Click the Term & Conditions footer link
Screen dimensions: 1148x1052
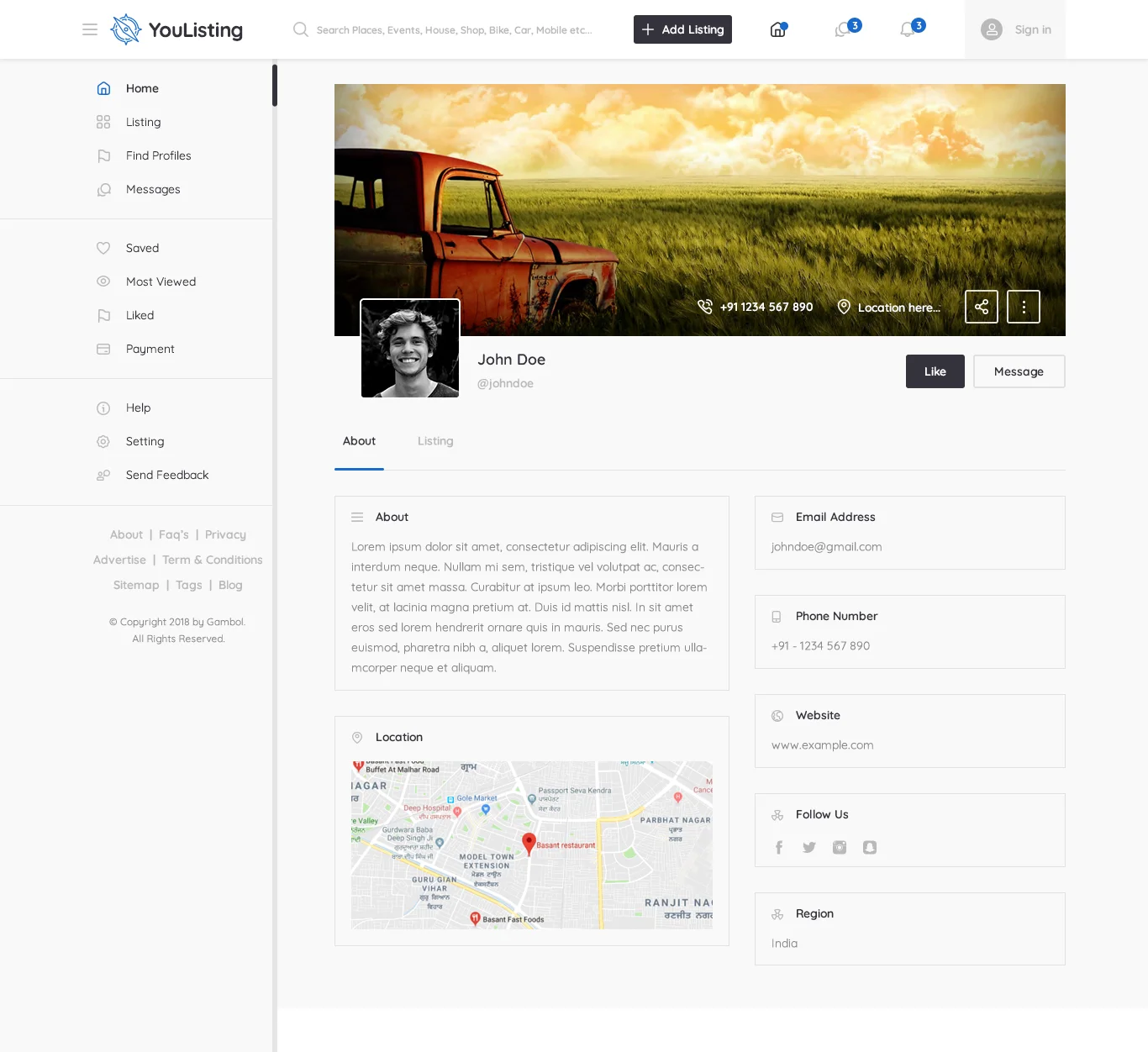212,560
